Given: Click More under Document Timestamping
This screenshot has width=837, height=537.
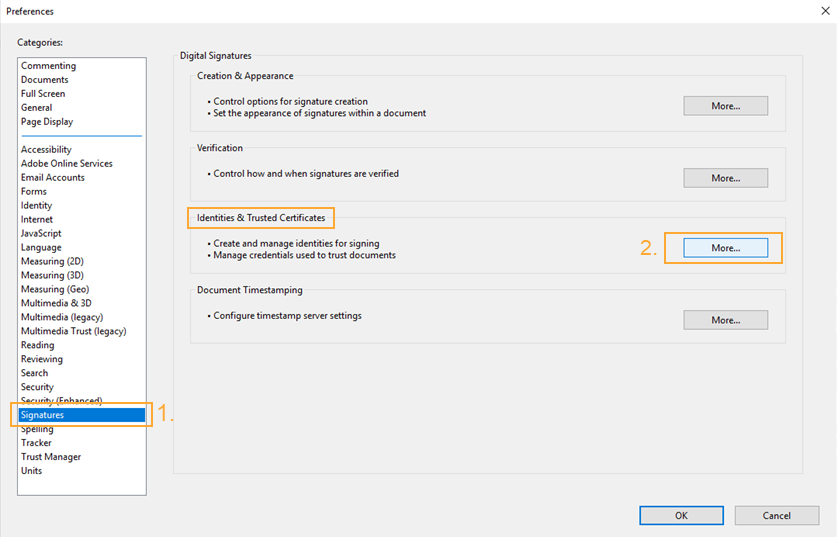Looking at the screenshot, I should tap(725, 320).
